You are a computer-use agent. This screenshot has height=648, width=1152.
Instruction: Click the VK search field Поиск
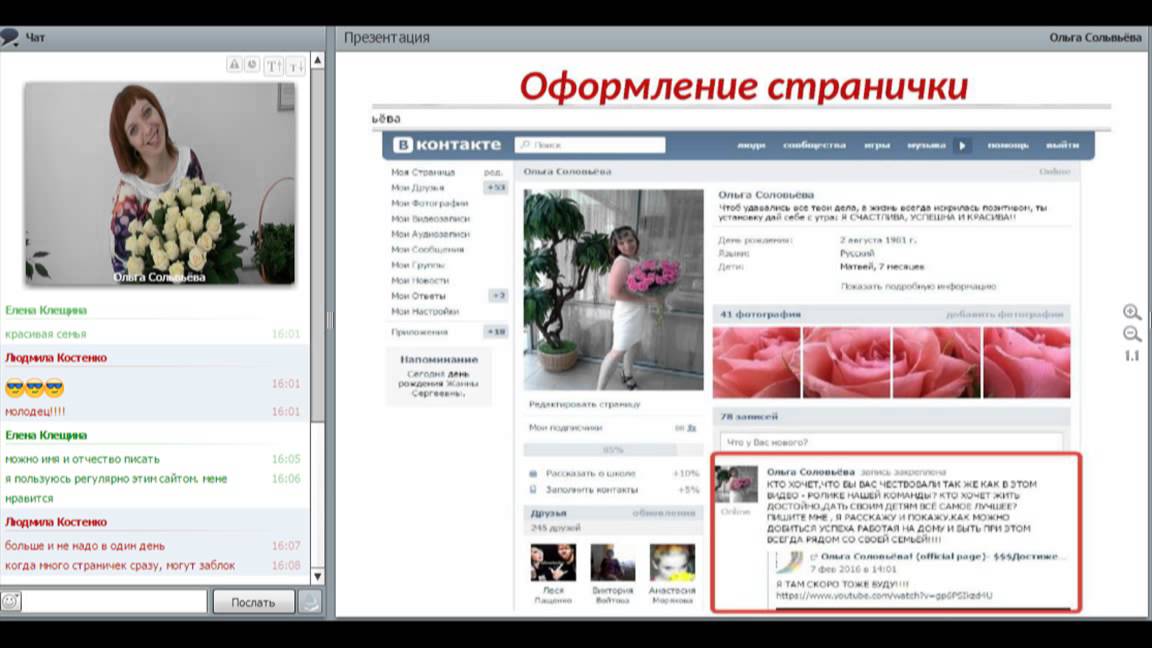tap(590, 145)
